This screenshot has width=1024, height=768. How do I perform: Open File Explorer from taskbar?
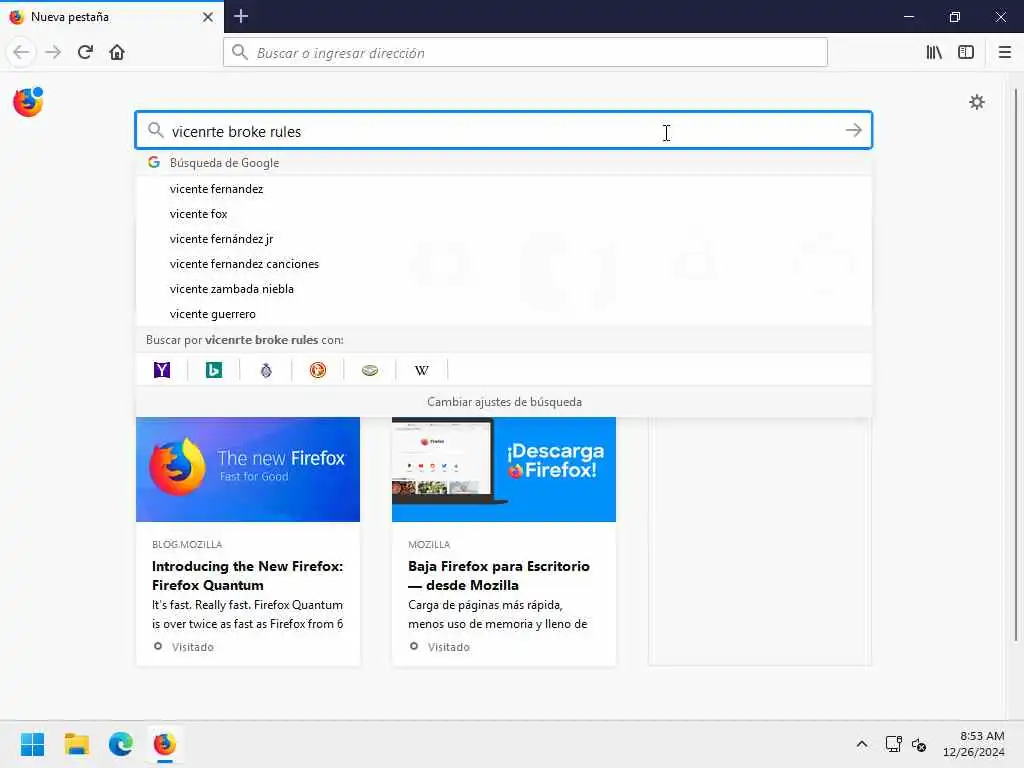point(76,744)
